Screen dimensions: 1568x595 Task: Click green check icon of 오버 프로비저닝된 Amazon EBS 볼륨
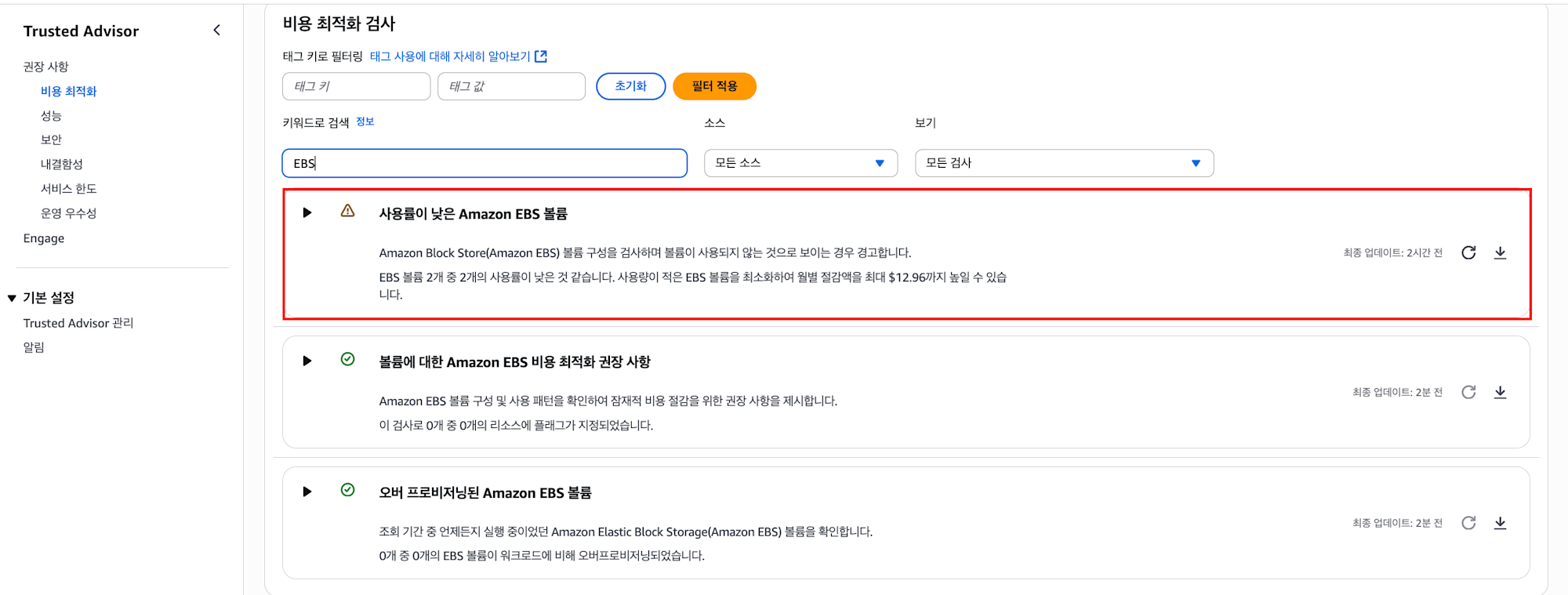point(347,490)
